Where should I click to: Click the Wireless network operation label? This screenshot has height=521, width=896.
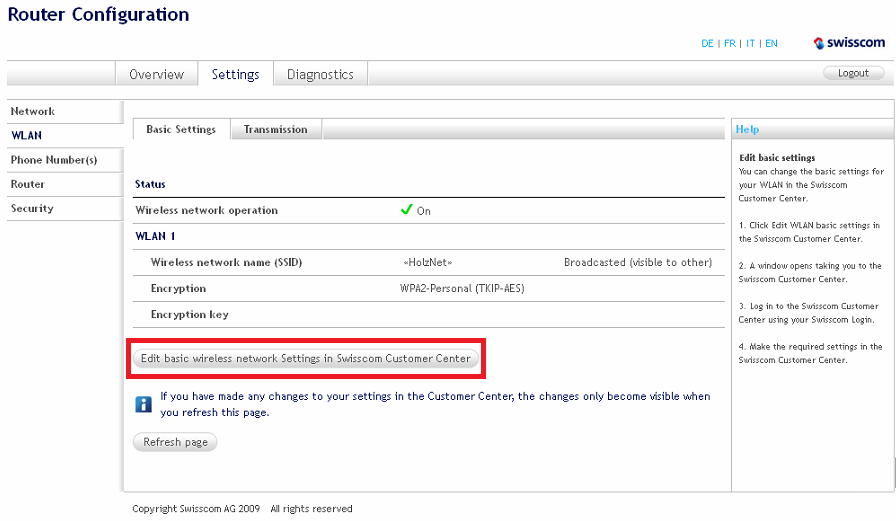tap(206, 210)
